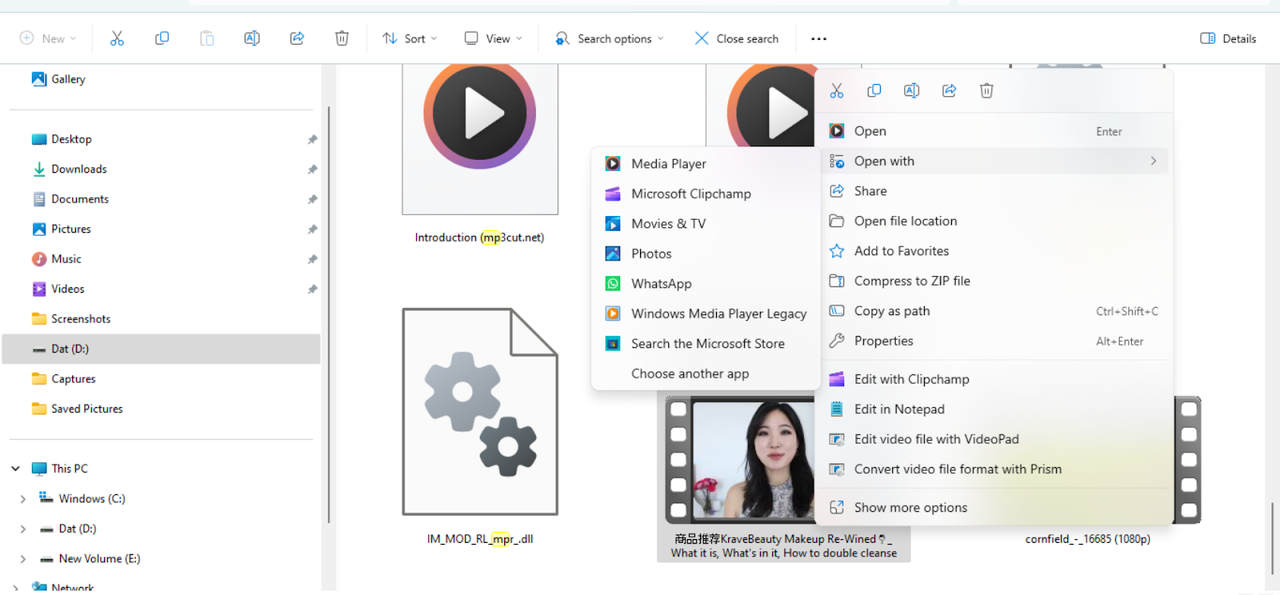1280x595 pixels.
Task: Click the Gallery icon in the sidebar
Action: click(x=39, y=79)
